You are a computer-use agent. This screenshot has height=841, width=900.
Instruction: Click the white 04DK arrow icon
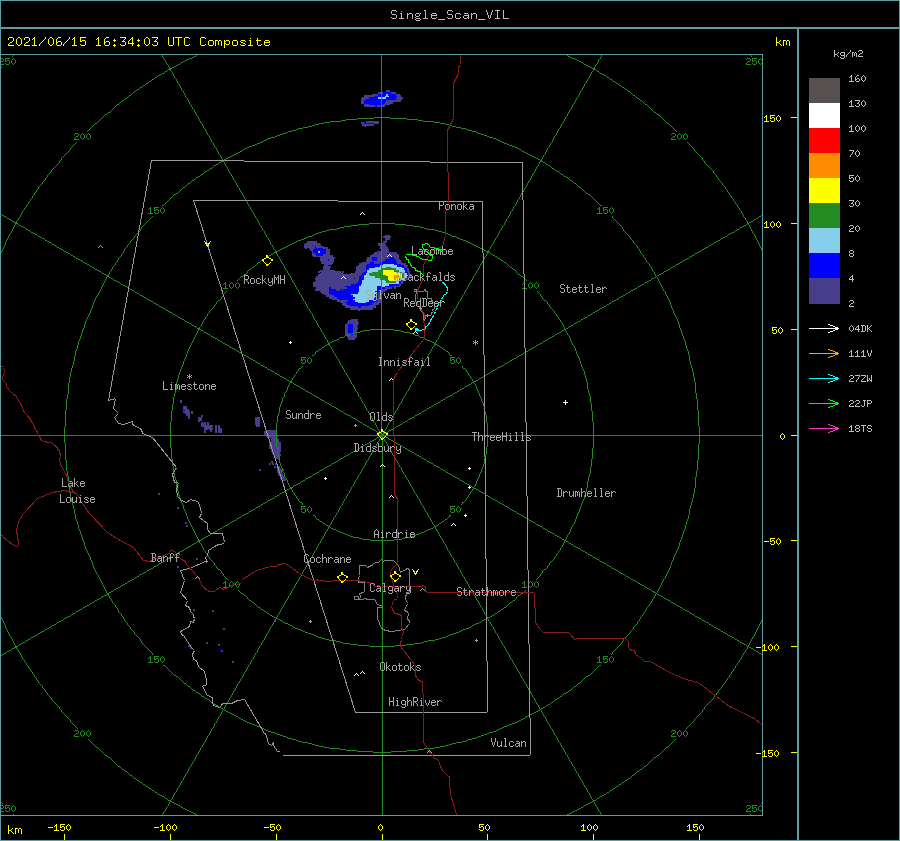(x=824, y=328)
